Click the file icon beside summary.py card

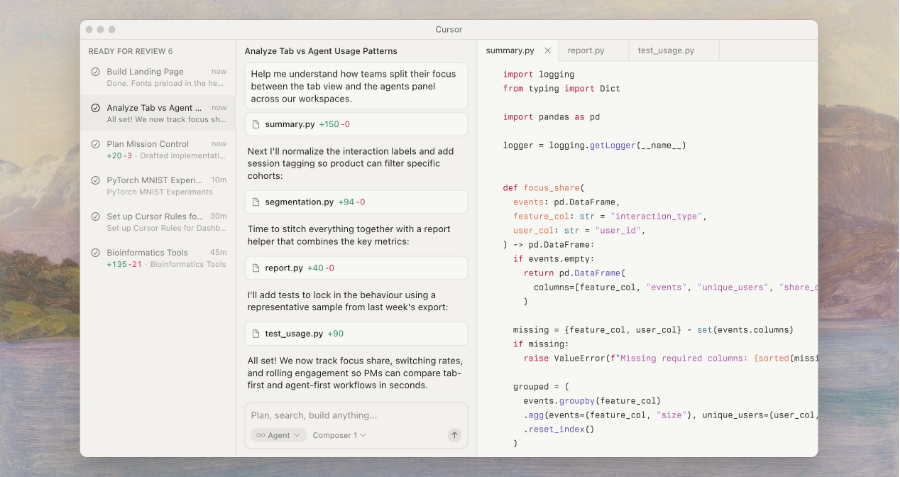click(256, 124)
